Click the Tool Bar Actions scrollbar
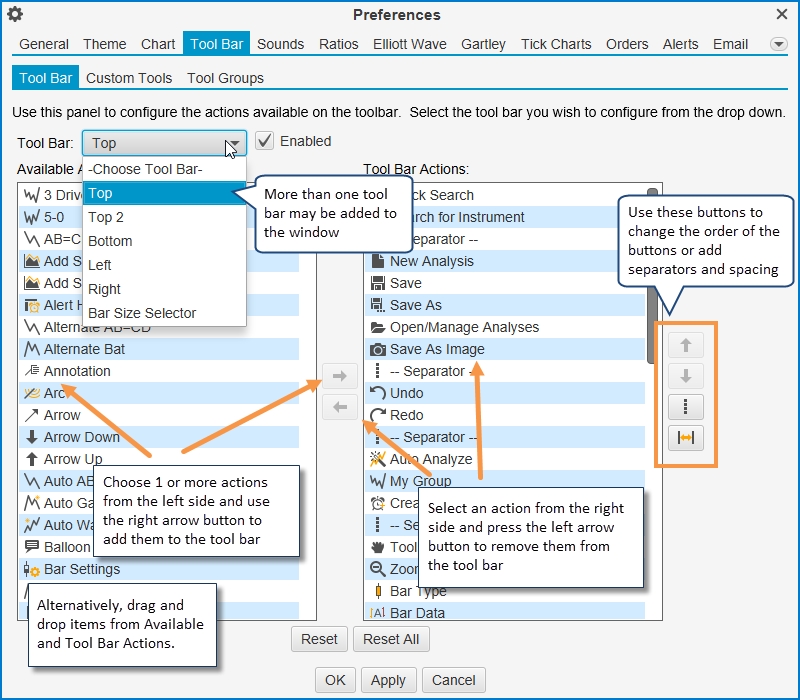 (652, 280)
